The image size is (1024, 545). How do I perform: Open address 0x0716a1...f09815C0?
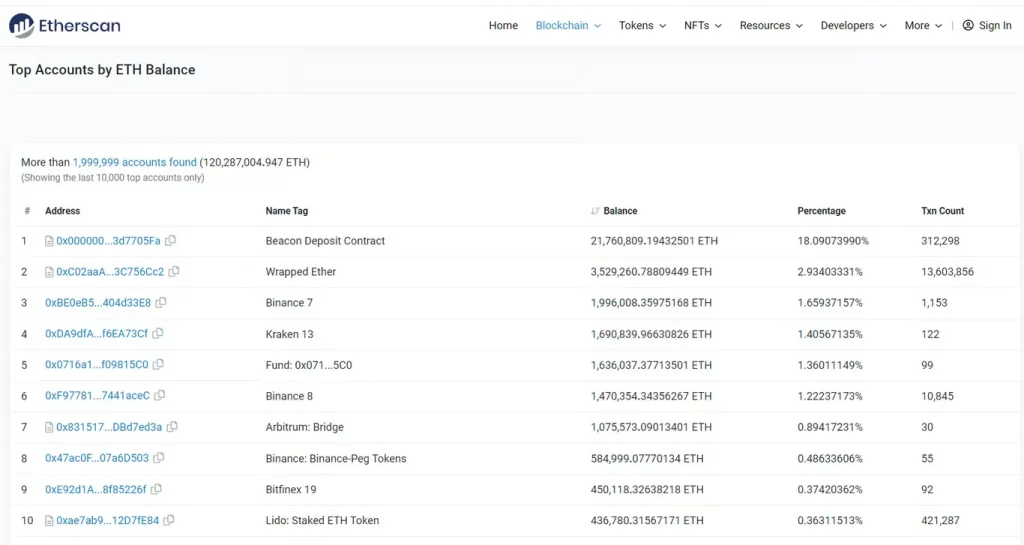pos(97,365)
